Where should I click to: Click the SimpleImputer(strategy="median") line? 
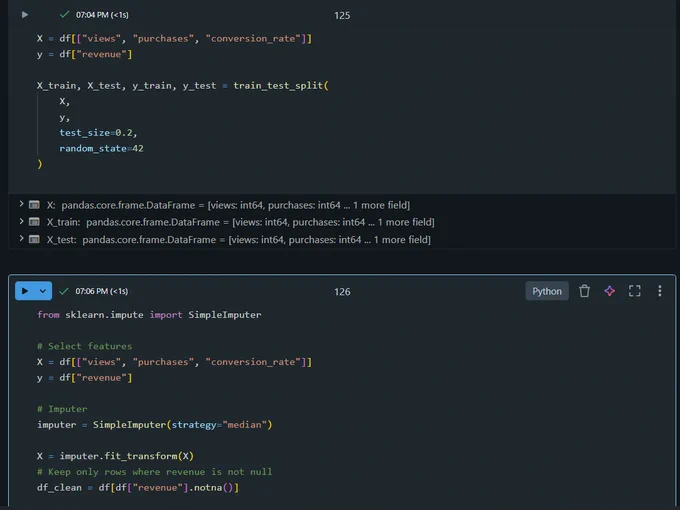(154, 425)
